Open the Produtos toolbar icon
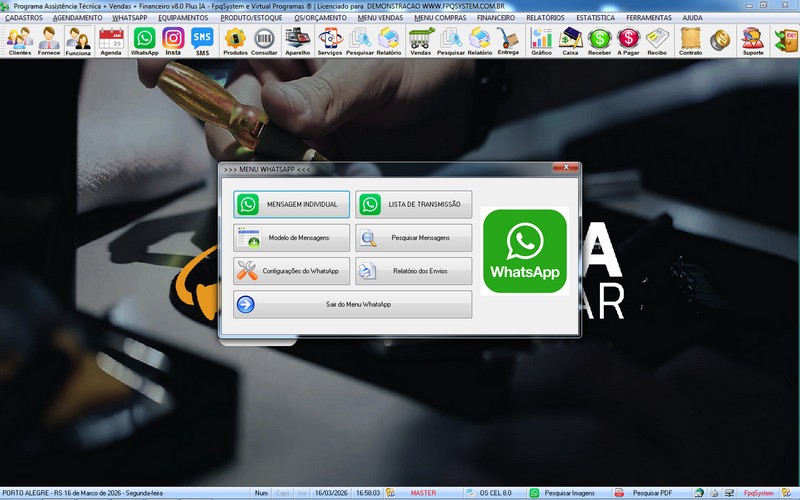800x500 pixels. coord(235,41)
